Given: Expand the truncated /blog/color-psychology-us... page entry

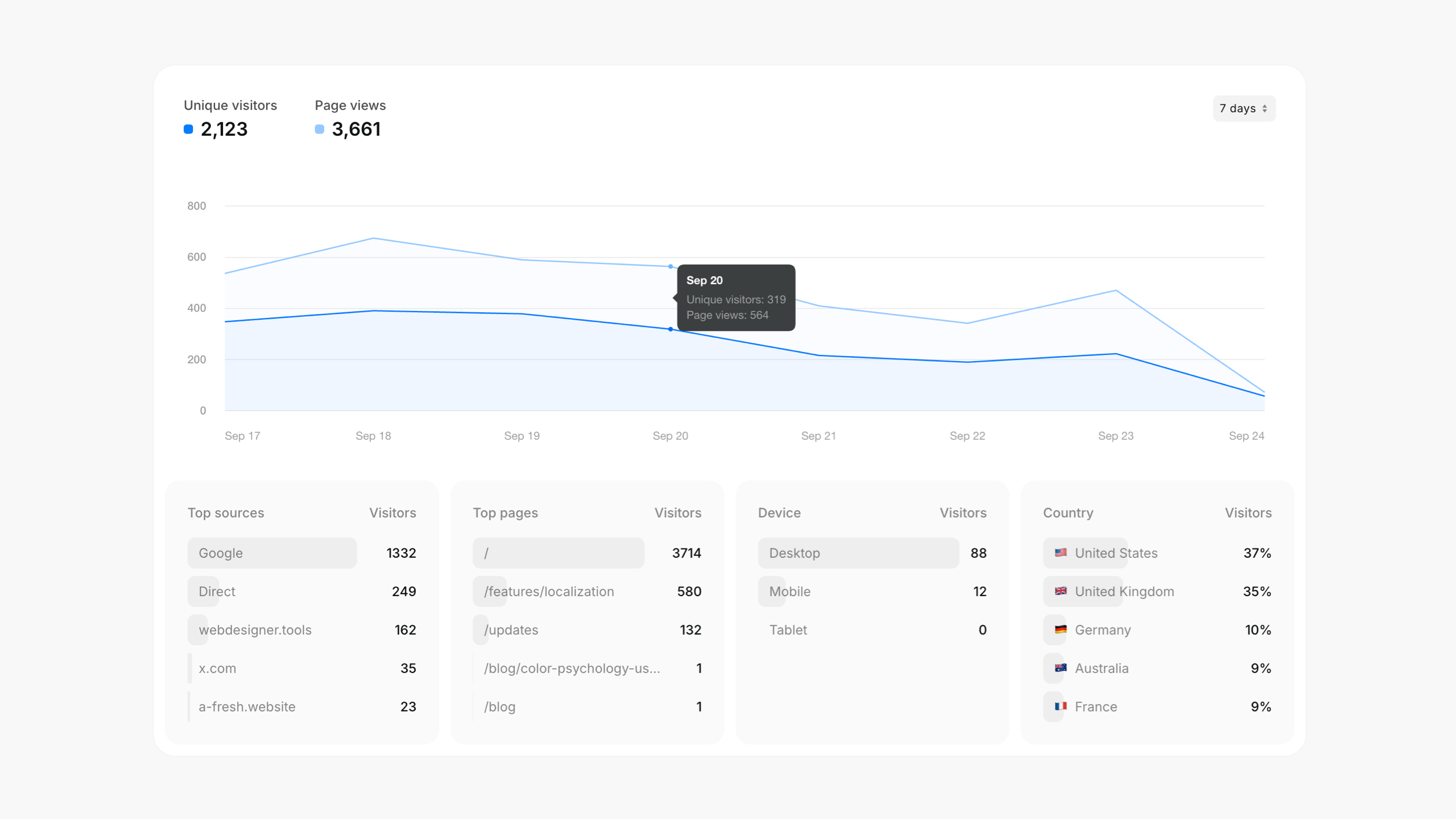Looking at the screenshot, I should pyautogui.click(x=572, y=668).
